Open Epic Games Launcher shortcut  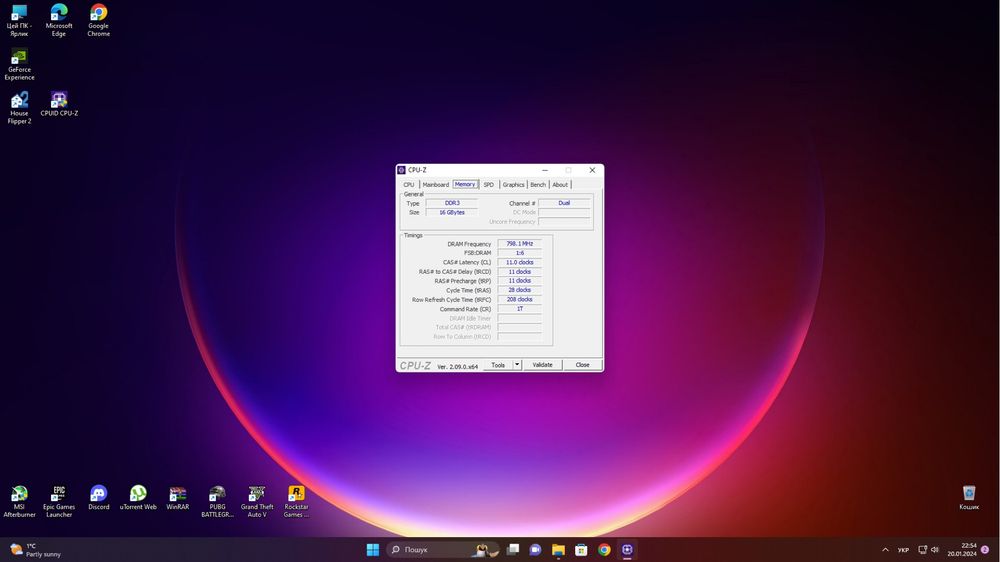pos(59,494)
